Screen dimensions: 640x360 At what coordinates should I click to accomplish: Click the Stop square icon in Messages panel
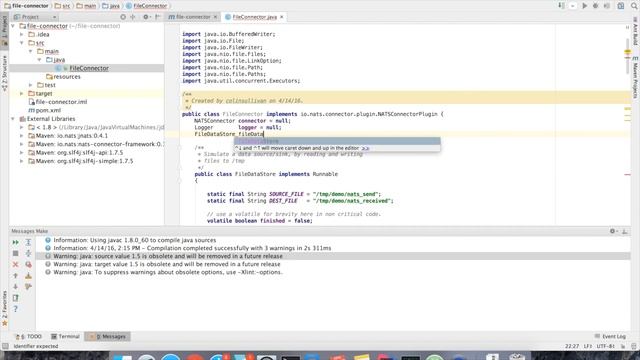pyautogui.click(x=16, y=253)
